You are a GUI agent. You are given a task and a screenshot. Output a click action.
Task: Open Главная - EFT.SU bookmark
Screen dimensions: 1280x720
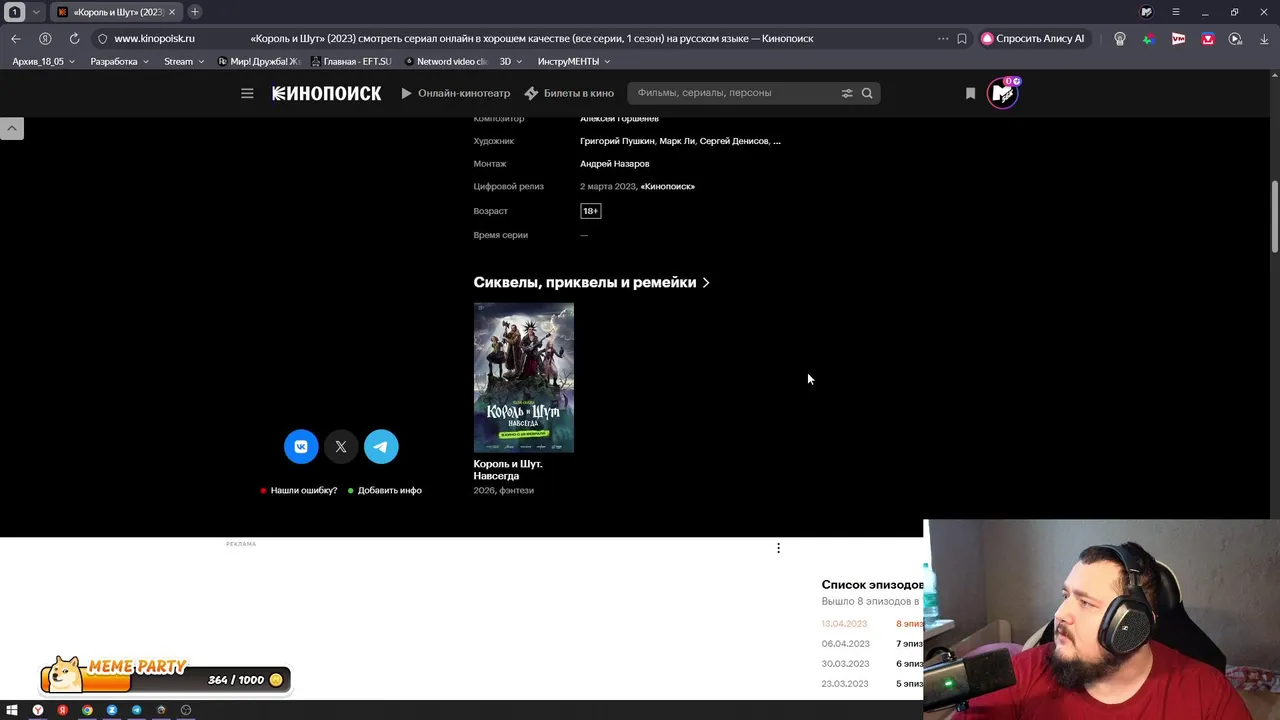click(x=351, y=61)
